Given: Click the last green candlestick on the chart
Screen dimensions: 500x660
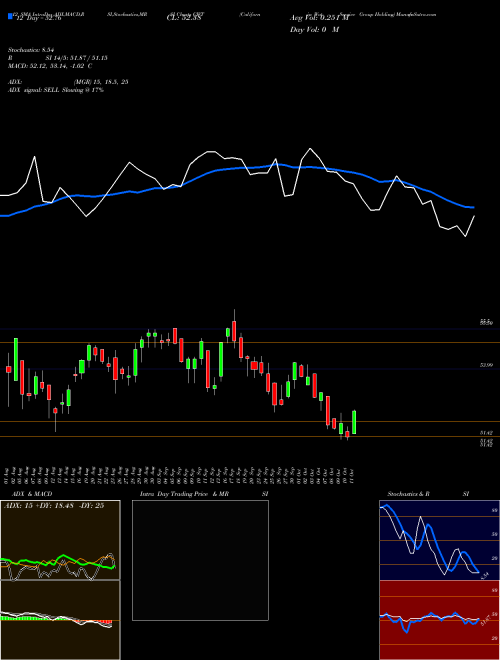Looking at the screenshot, I should [x=354, y=422].
